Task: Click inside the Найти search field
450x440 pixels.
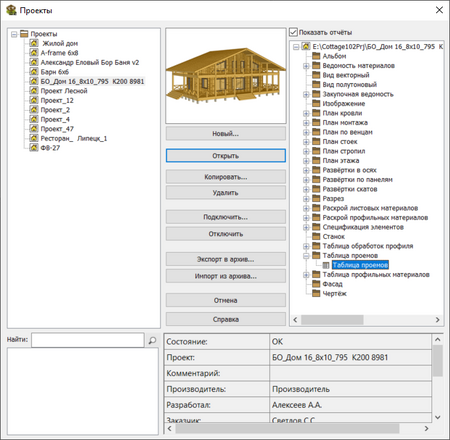Action: point(88,340)
